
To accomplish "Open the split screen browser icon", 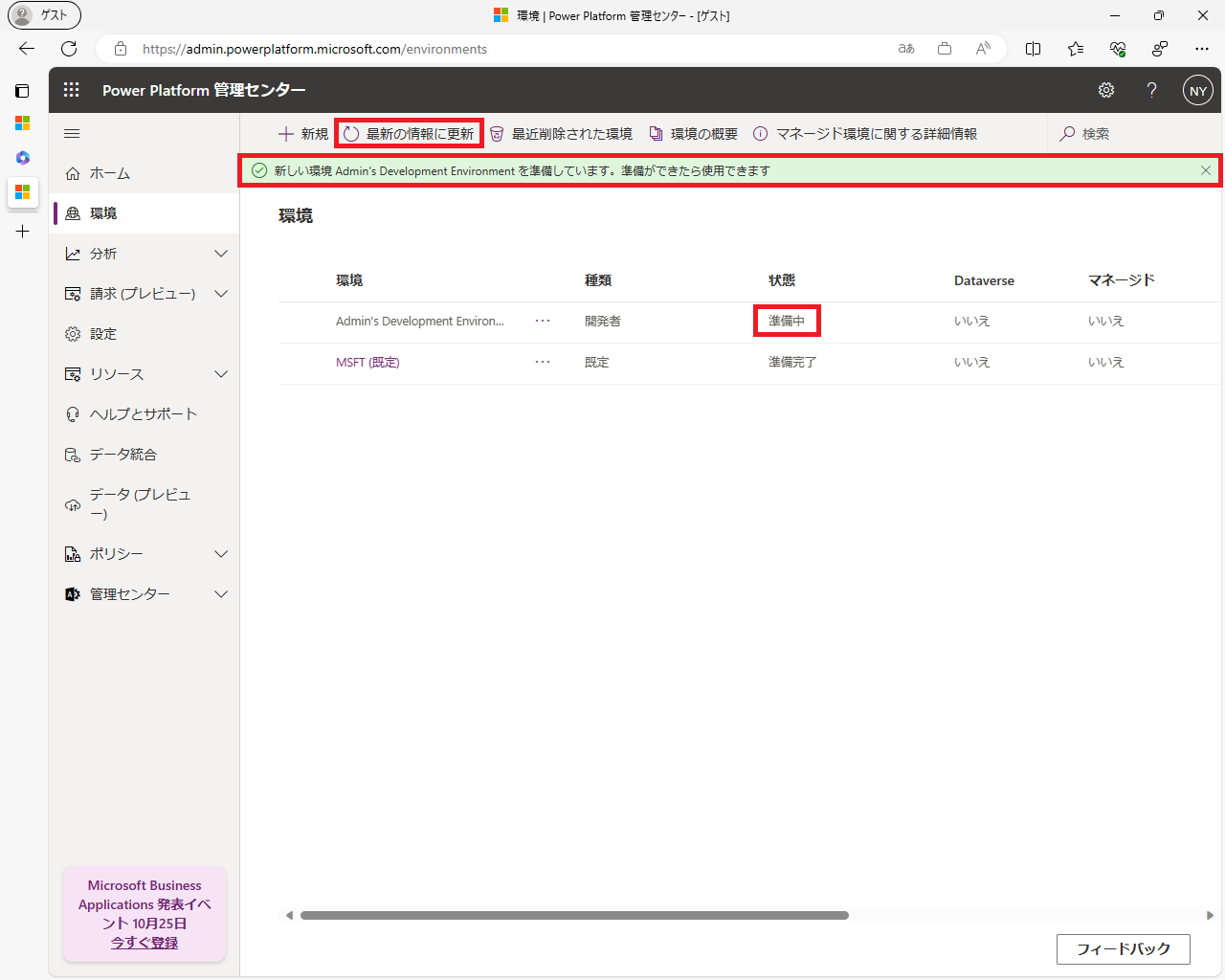I will [x=1034, y=49].
